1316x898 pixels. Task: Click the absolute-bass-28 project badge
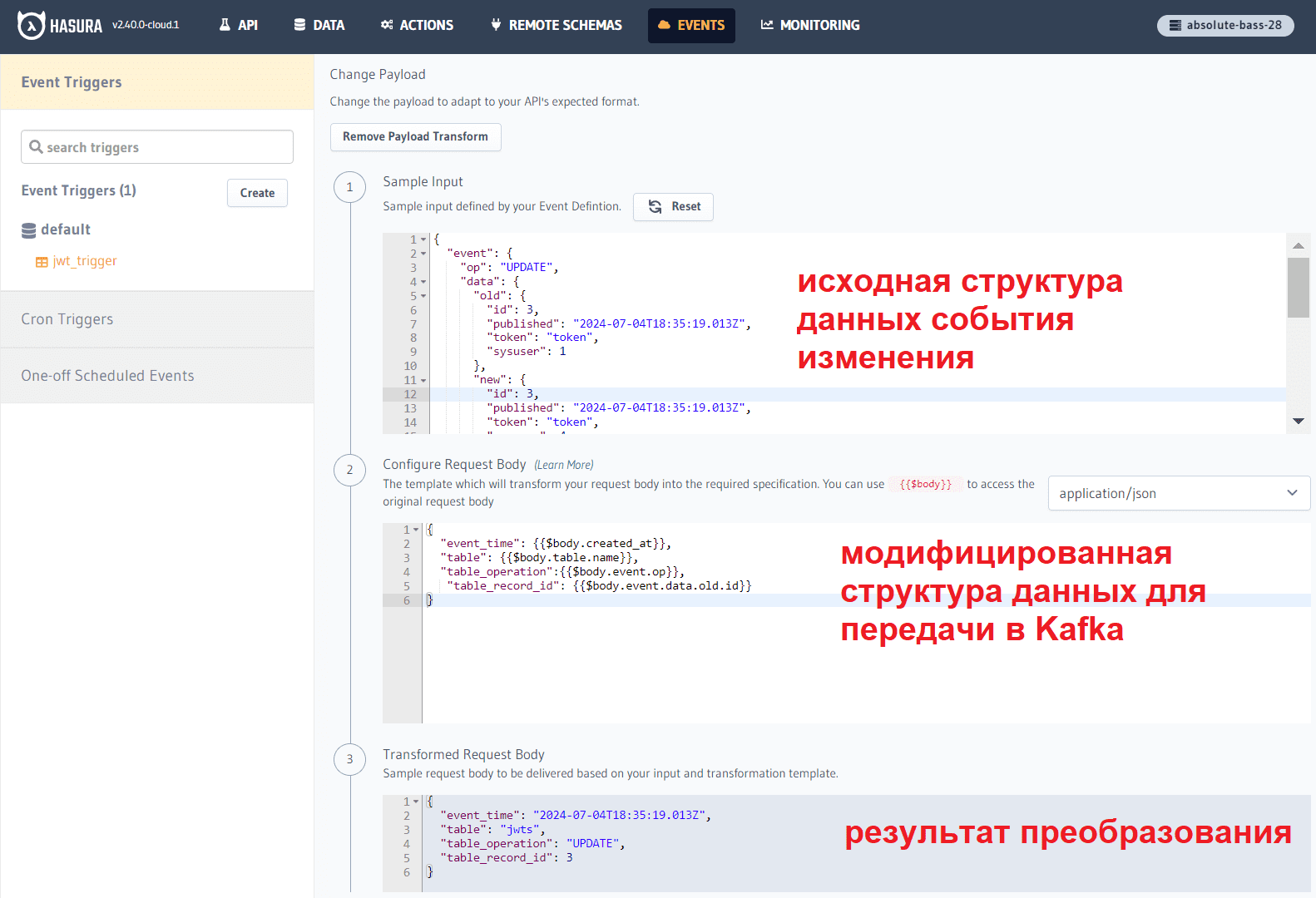1225,26
